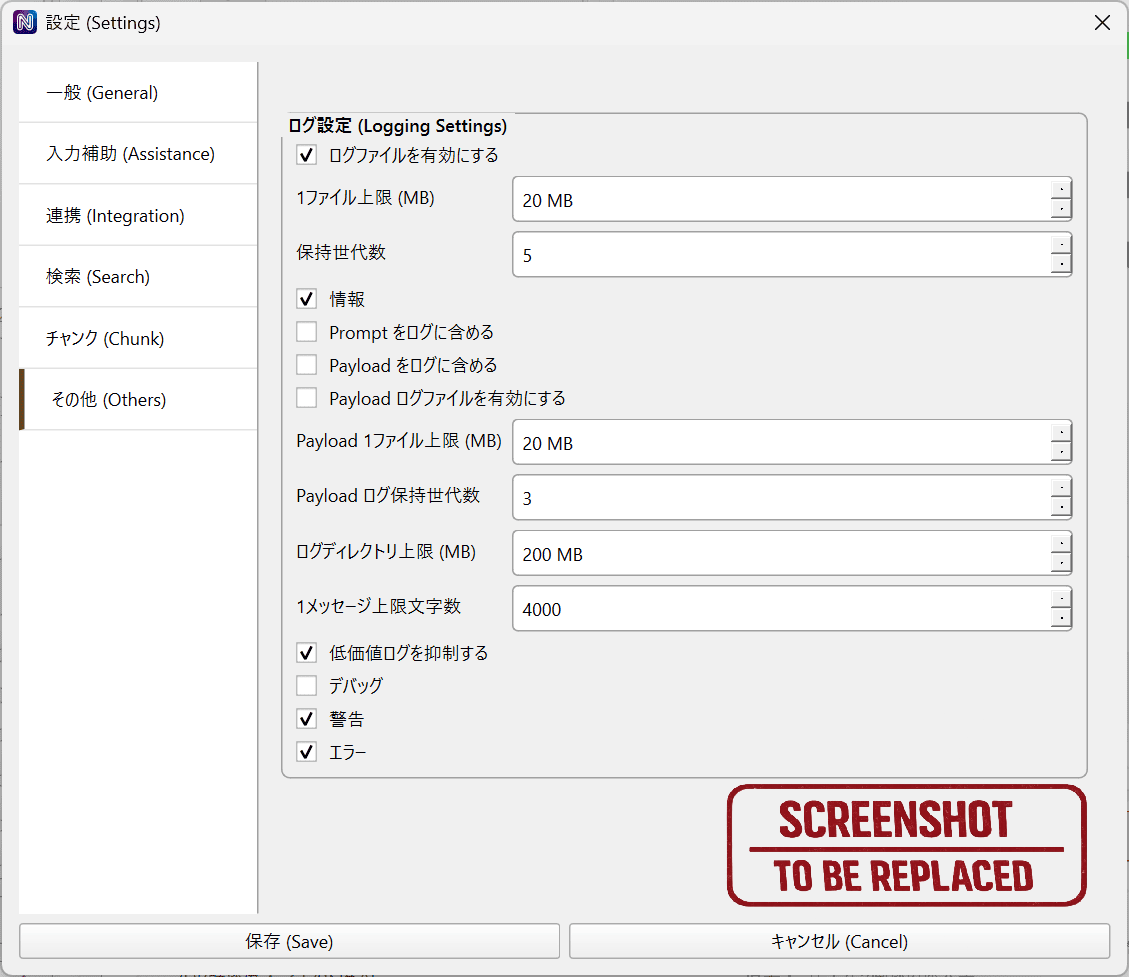Turn on the デバッグ log level checkbox
The image size is (1129, 977).
click(307, 686)
